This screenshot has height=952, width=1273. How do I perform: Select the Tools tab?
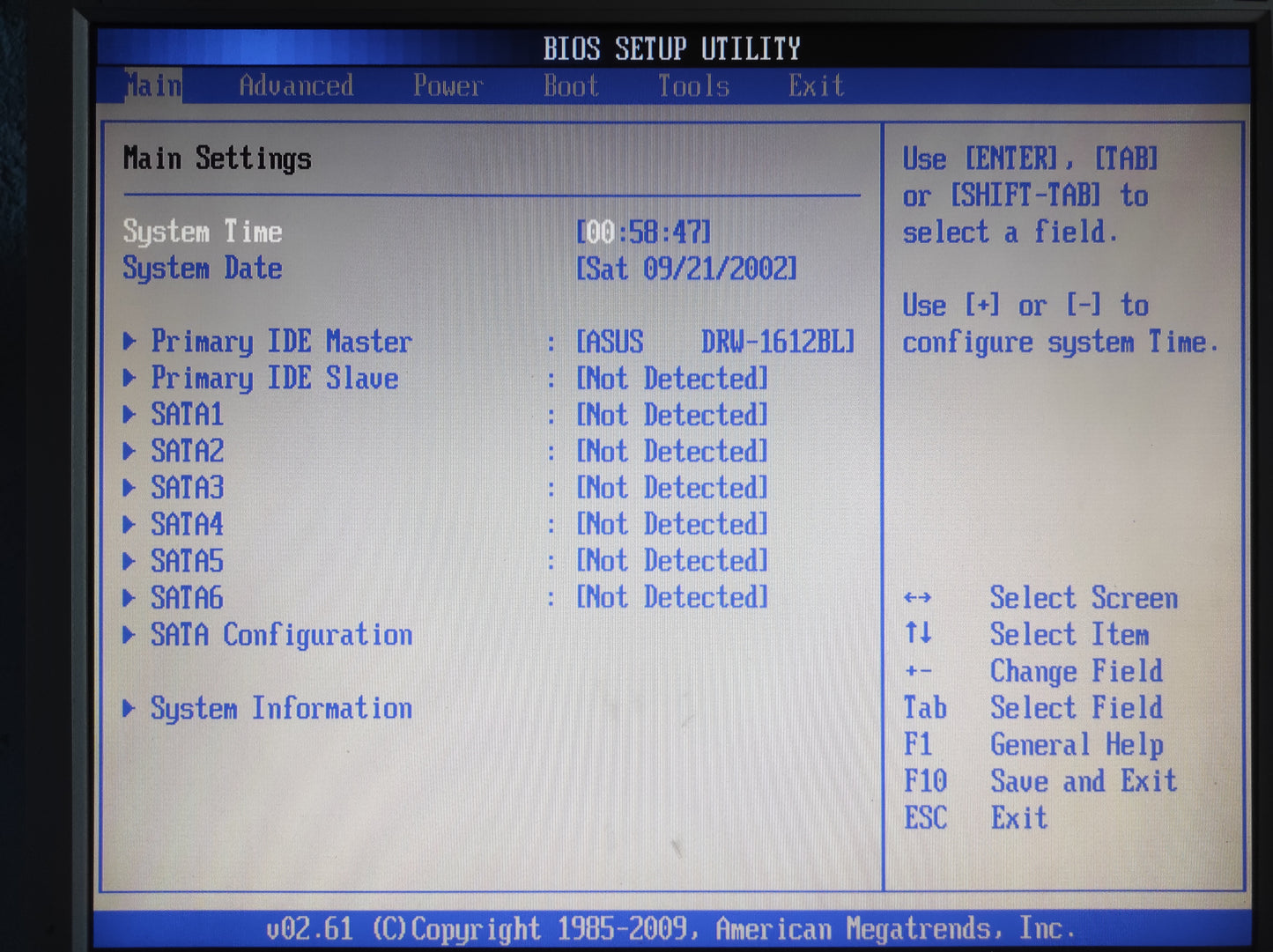click(693, 86)
